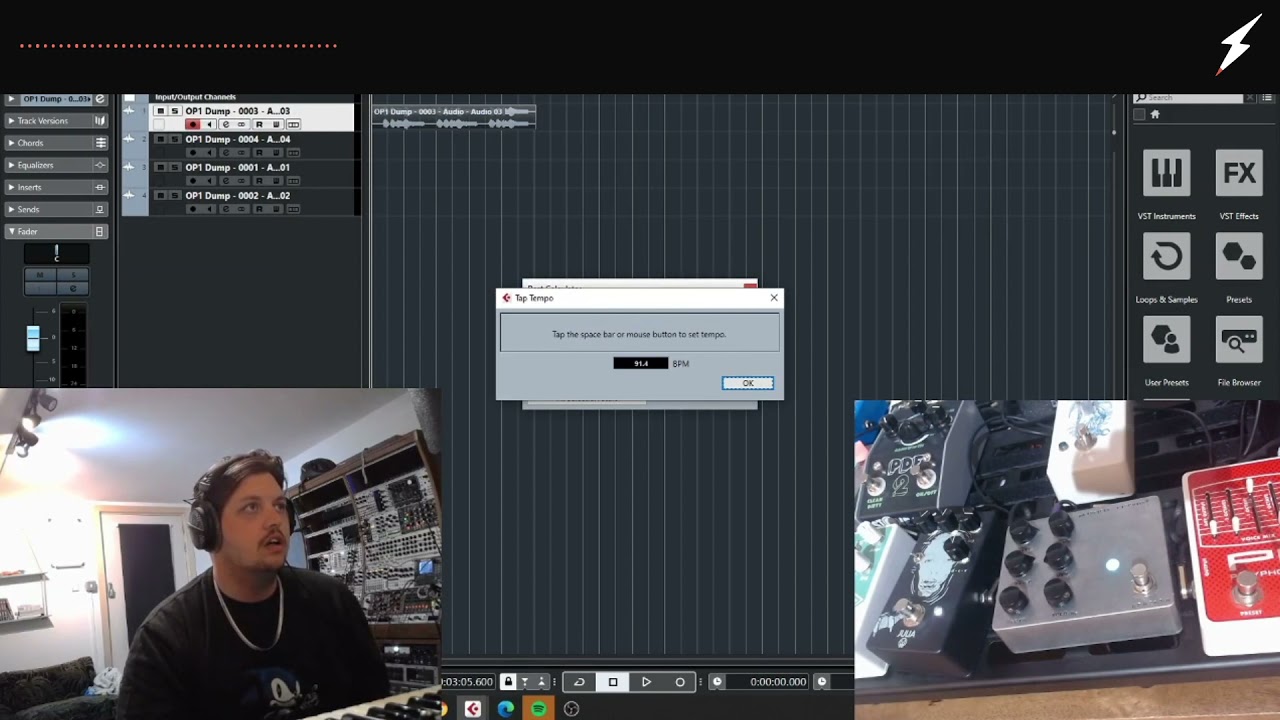Select track OP1 Dump - 0001
1280x720 pixels.
[x=237, y=167]
